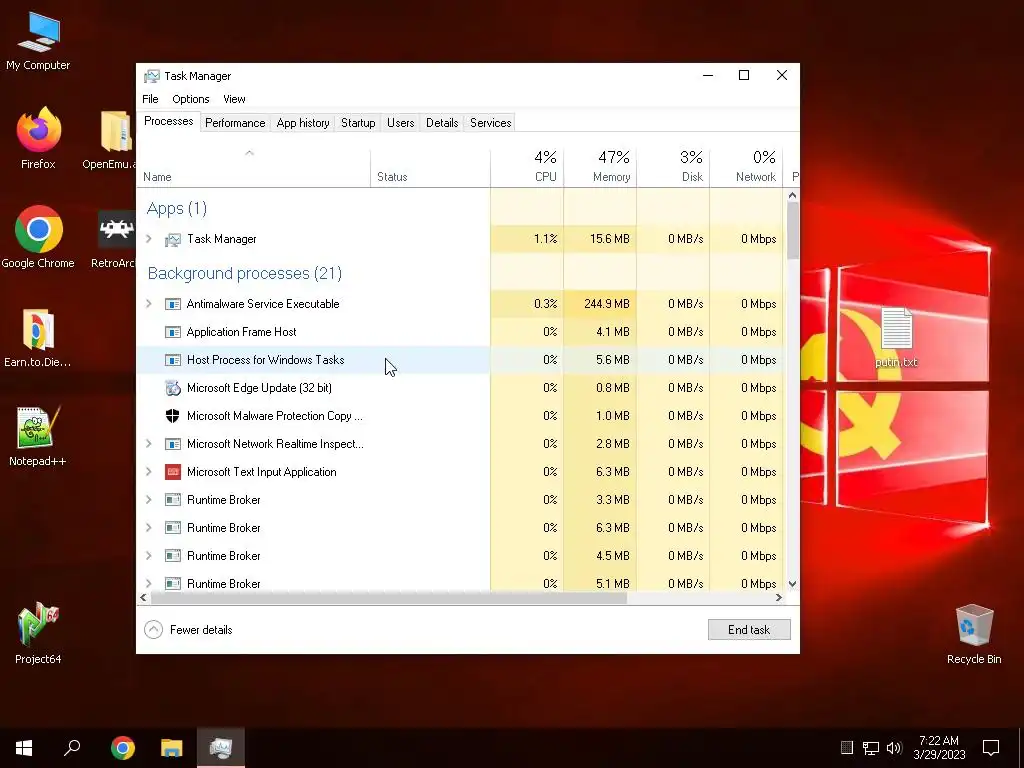
Task: Click the leftmost system tray icon
Action: click(x=847, y=748)
